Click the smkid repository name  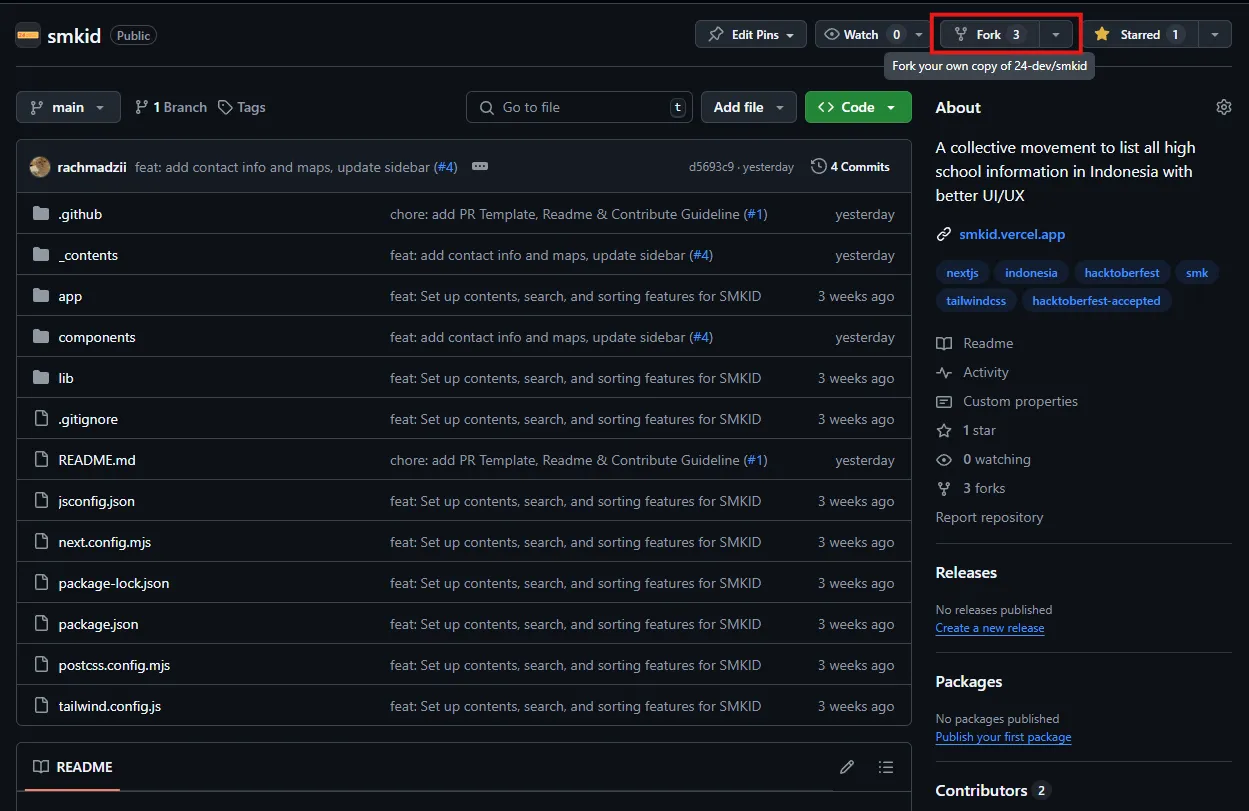[x=74, y=35]
